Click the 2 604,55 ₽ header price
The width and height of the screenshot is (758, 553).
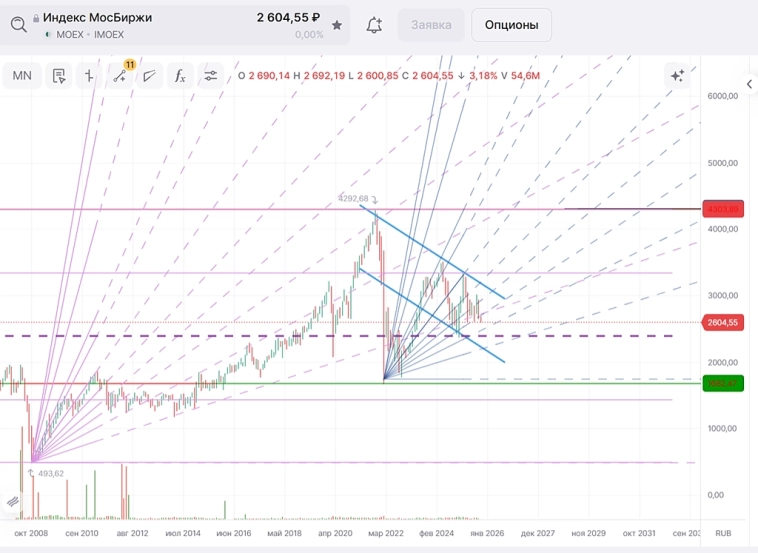288,17
